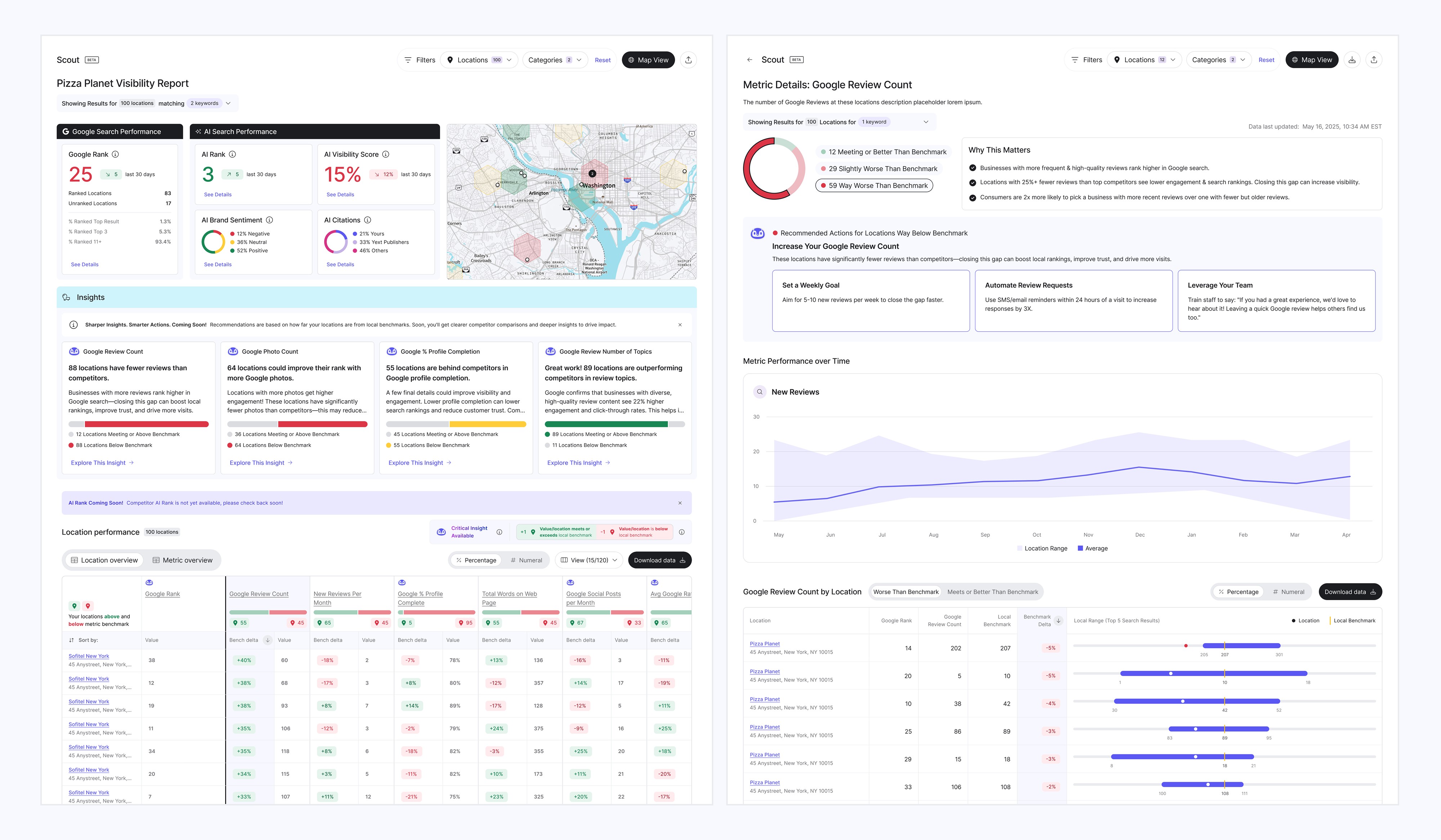
Task: Click the sort arrow on Benchmark Delta column
Action: (x=1058, y=620)
